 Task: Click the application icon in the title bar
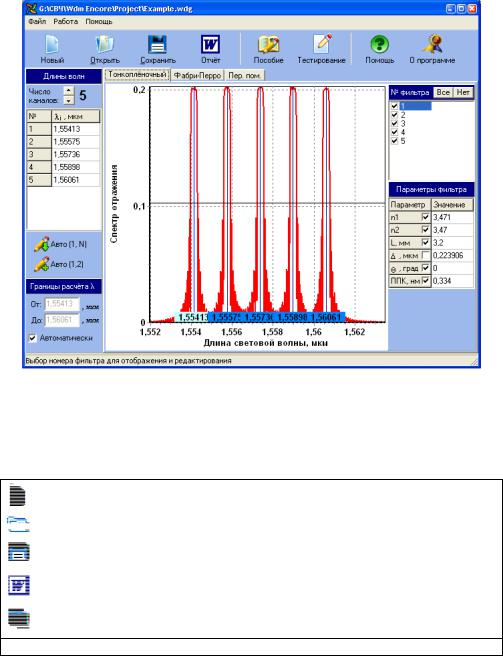coord(31,8)
